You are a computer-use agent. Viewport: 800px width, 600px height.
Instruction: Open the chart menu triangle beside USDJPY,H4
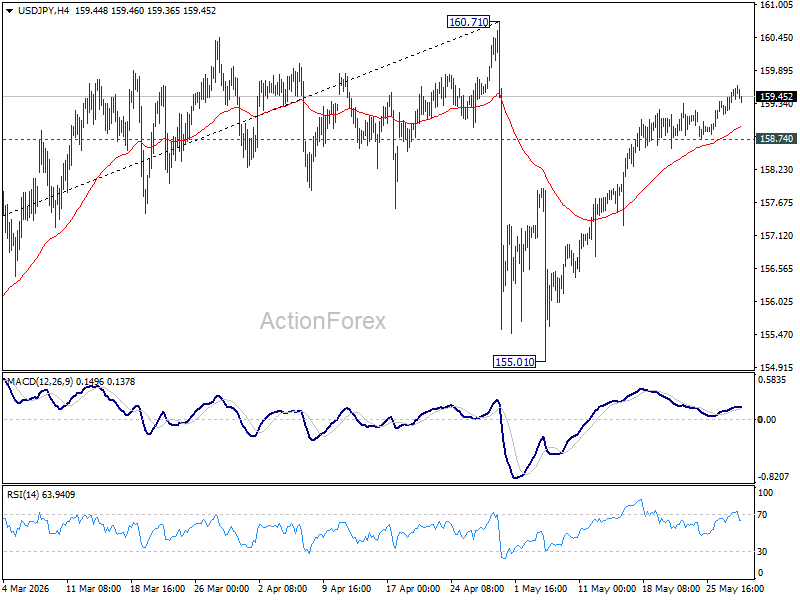click(9, 11)
